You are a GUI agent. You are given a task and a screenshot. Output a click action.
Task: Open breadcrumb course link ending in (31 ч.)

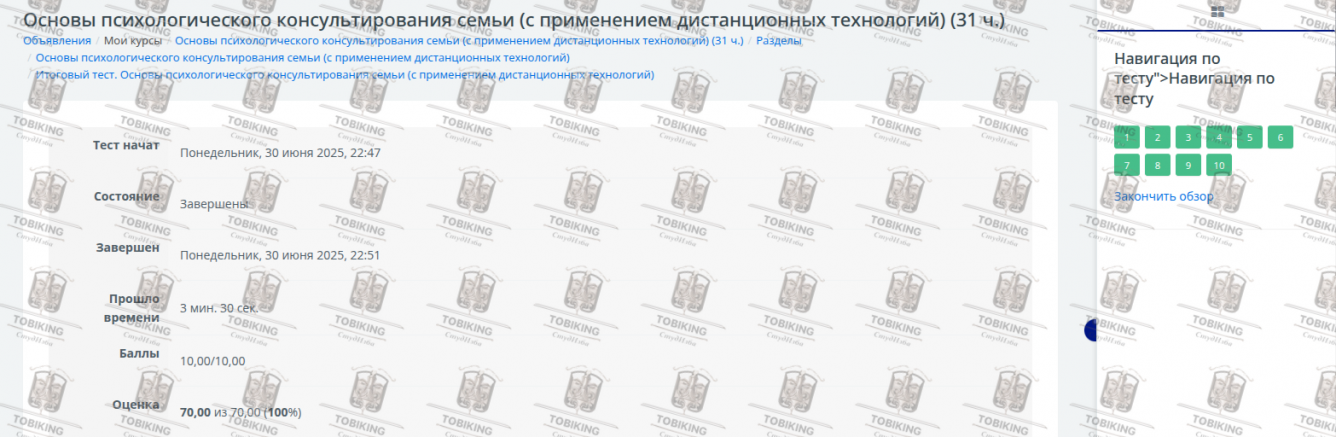(459, 41)
